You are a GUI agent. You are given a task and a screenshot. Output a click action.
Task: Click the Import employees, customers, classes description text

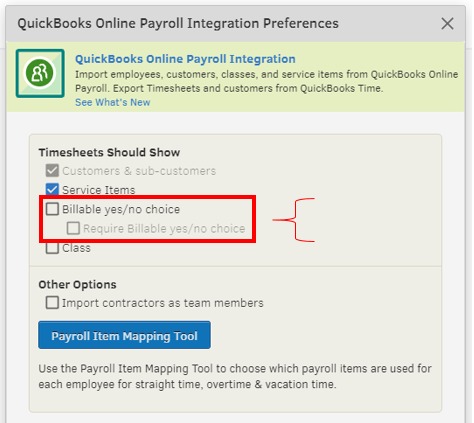point(266,81)
